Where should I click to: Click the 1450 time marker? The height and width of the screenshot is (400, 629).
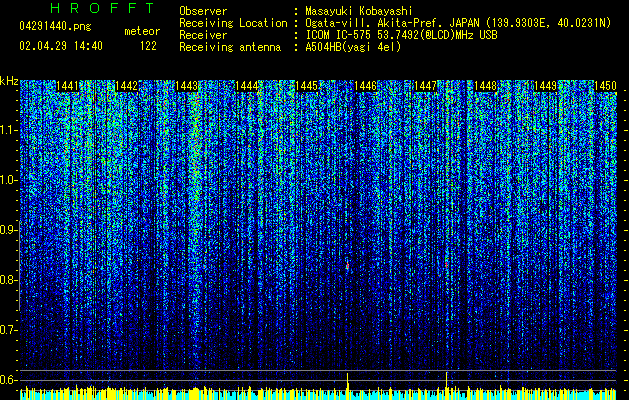(605, 86)
